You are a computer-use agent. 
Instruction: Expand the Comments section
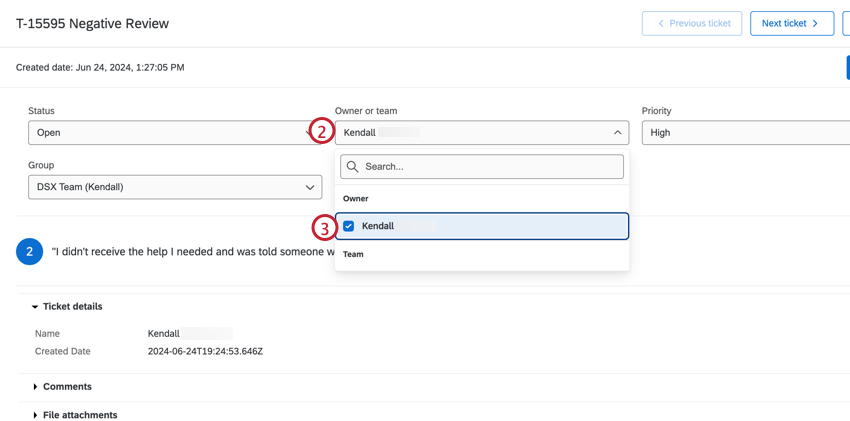(35, 387)
